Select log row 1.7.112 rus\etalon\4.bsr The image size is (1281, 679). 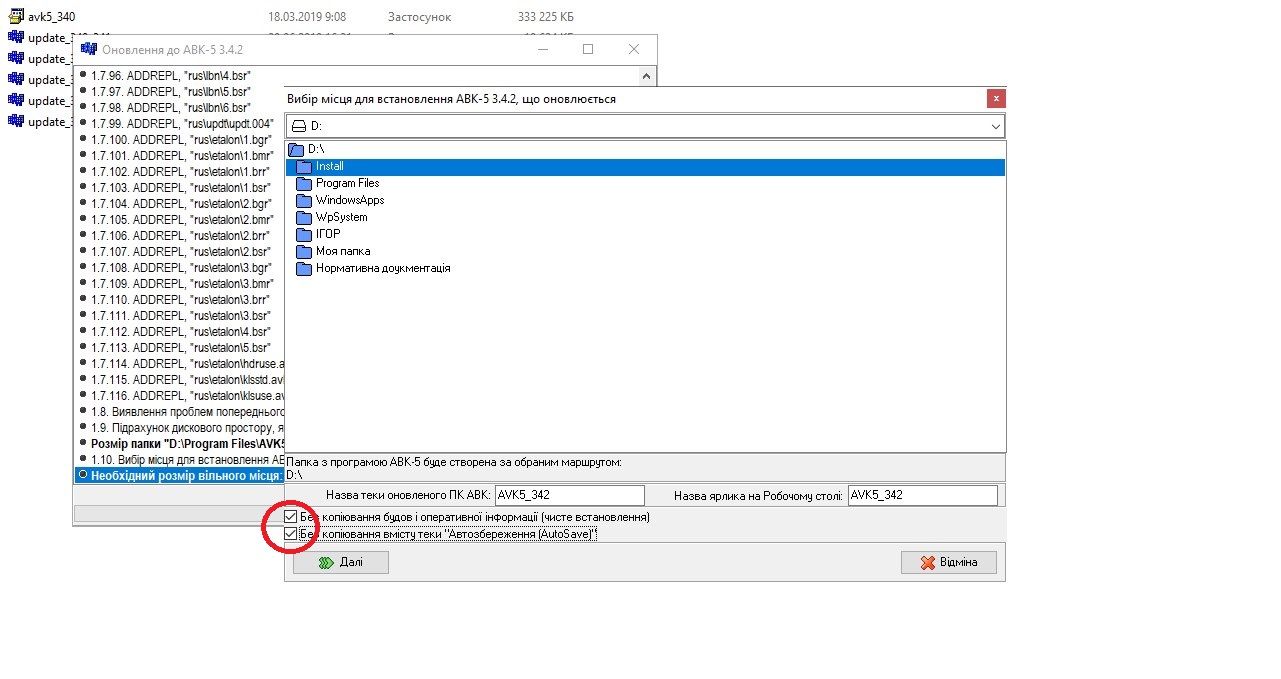(x=180, y=331)
